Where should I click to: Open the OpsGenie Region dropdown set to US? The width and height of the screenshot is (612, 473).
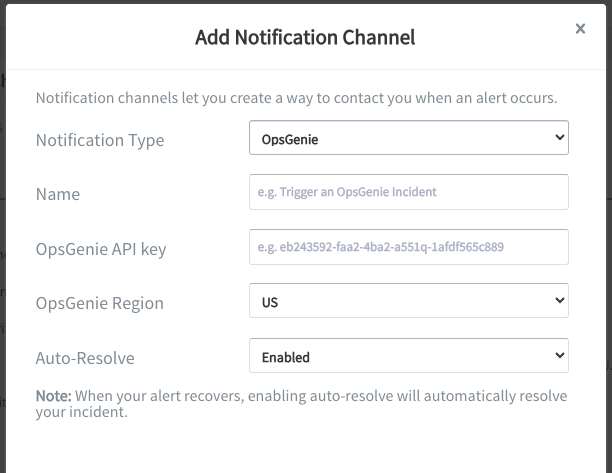click(409, 301)
